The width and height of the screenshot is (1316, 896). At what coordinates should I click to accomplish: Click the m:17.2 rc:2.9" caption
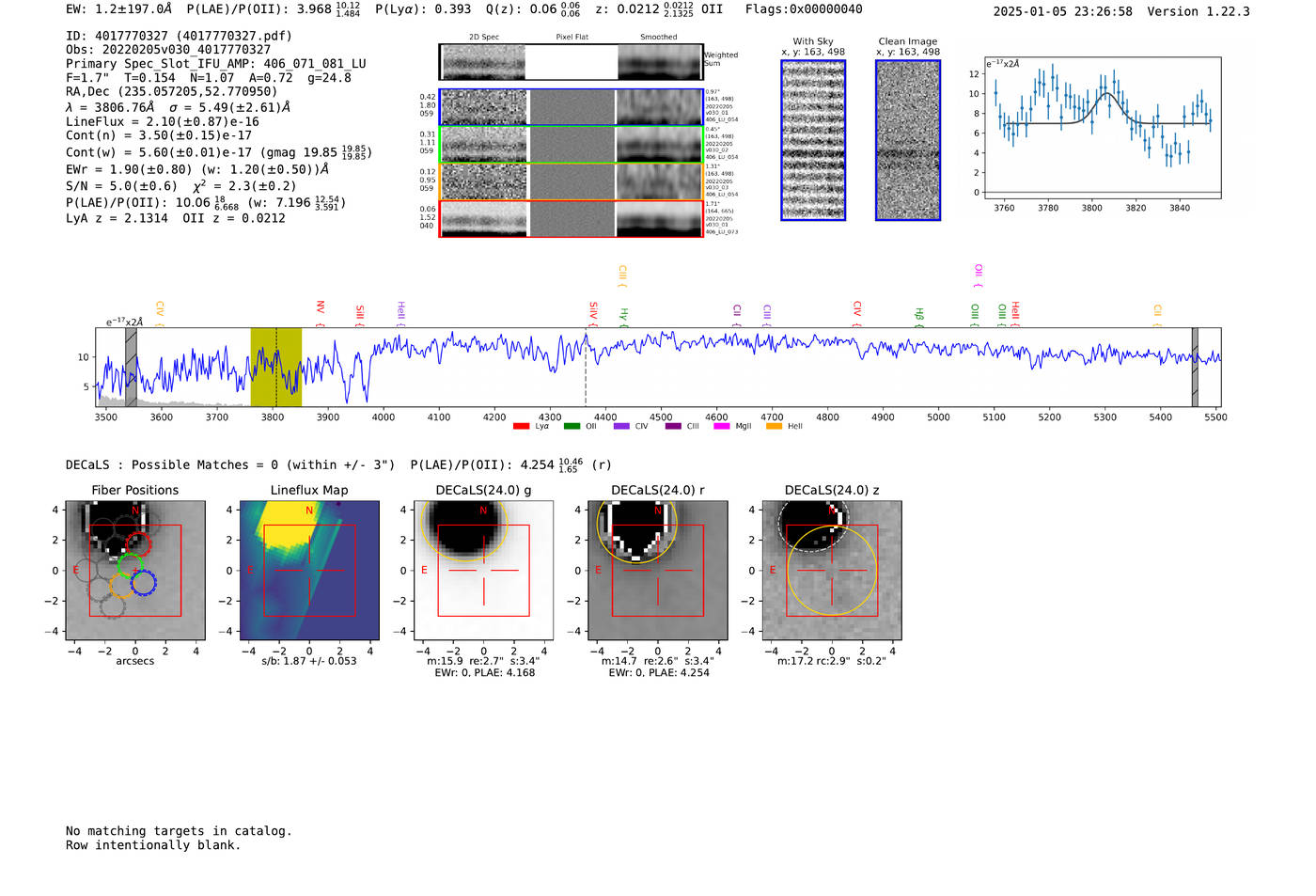point(832,661)
